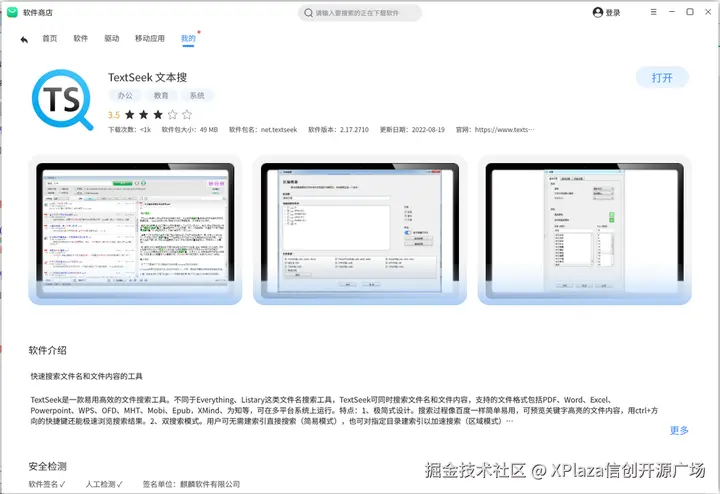Minimize the software store window
This screenshot has height=494, width=720.
click(x=672, y=12)
